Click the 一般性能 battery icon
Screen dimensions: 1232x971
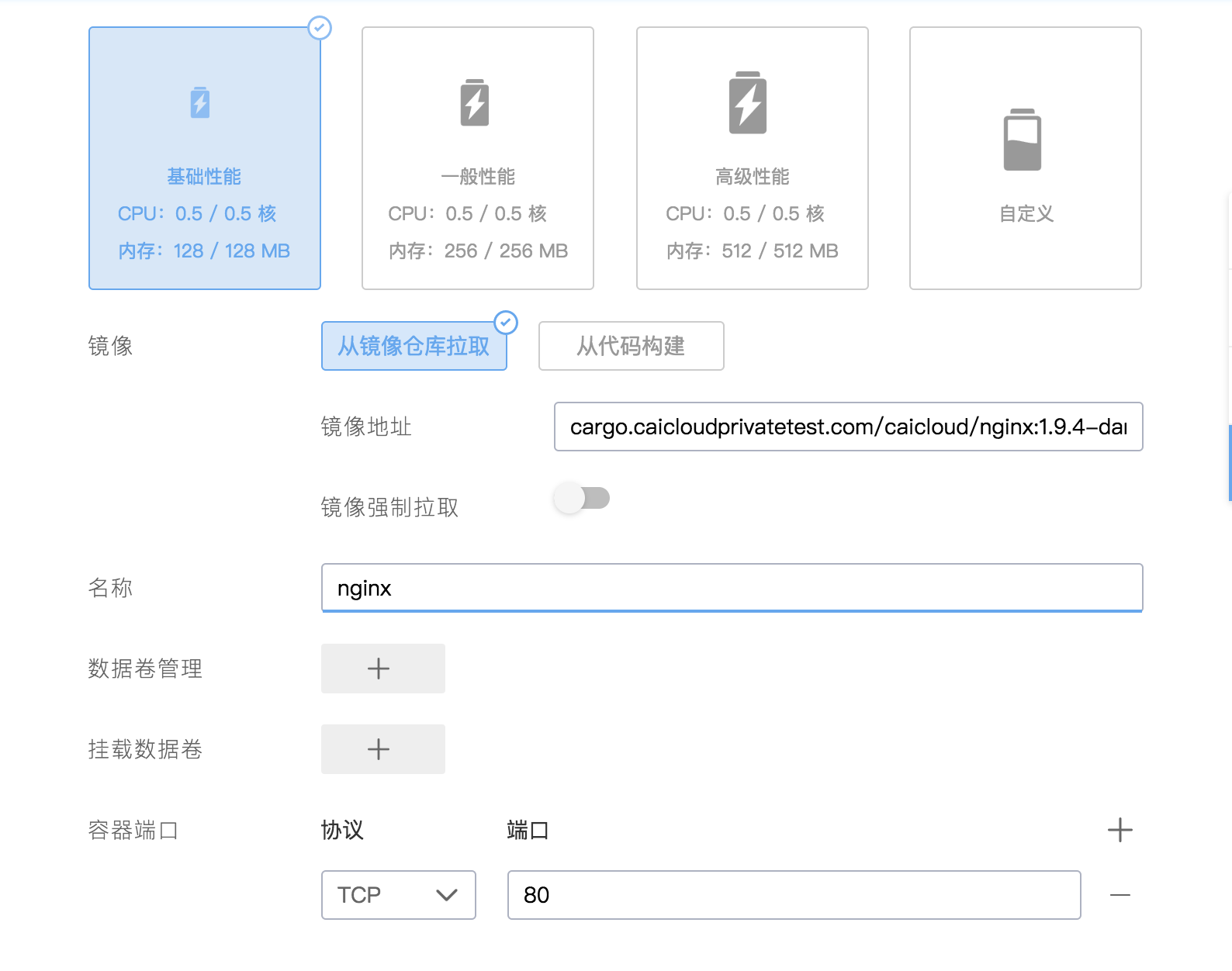pyautogui.click(x=475, y=102)
